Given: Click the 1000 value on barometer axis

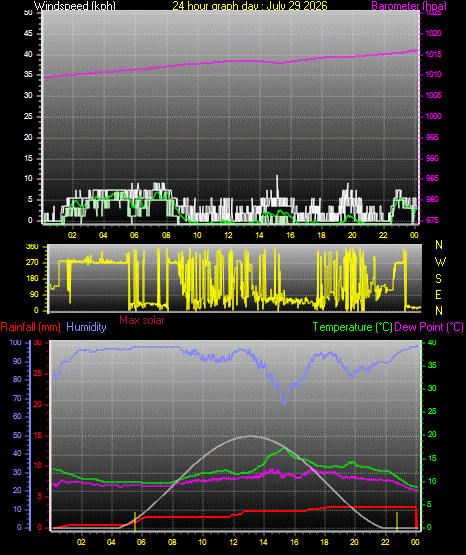Looking at the screenshot, I should [433, 116].
